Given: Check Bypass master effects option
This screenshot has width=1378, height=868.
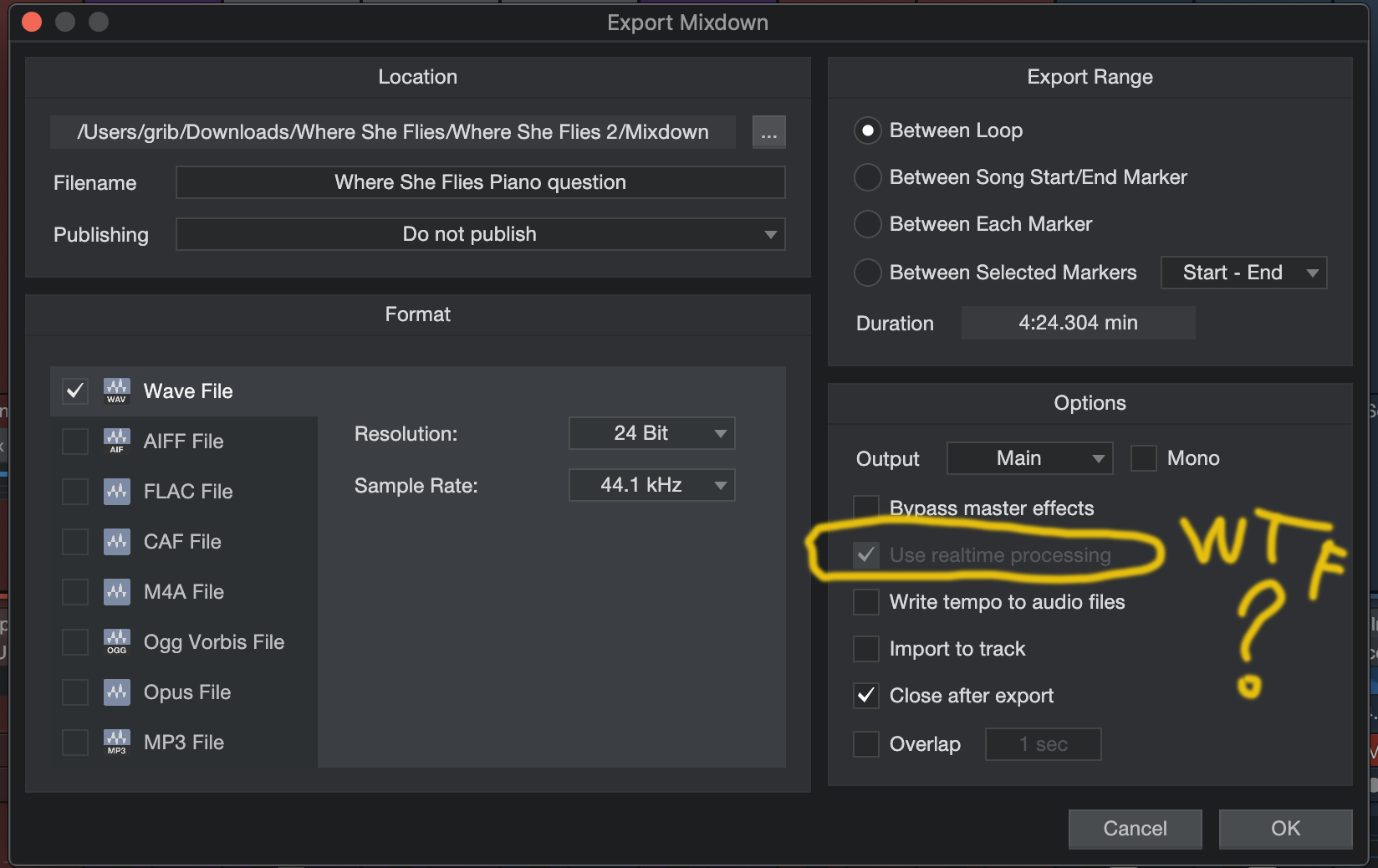Looking at the screenshot, I should tap(866, 508).
